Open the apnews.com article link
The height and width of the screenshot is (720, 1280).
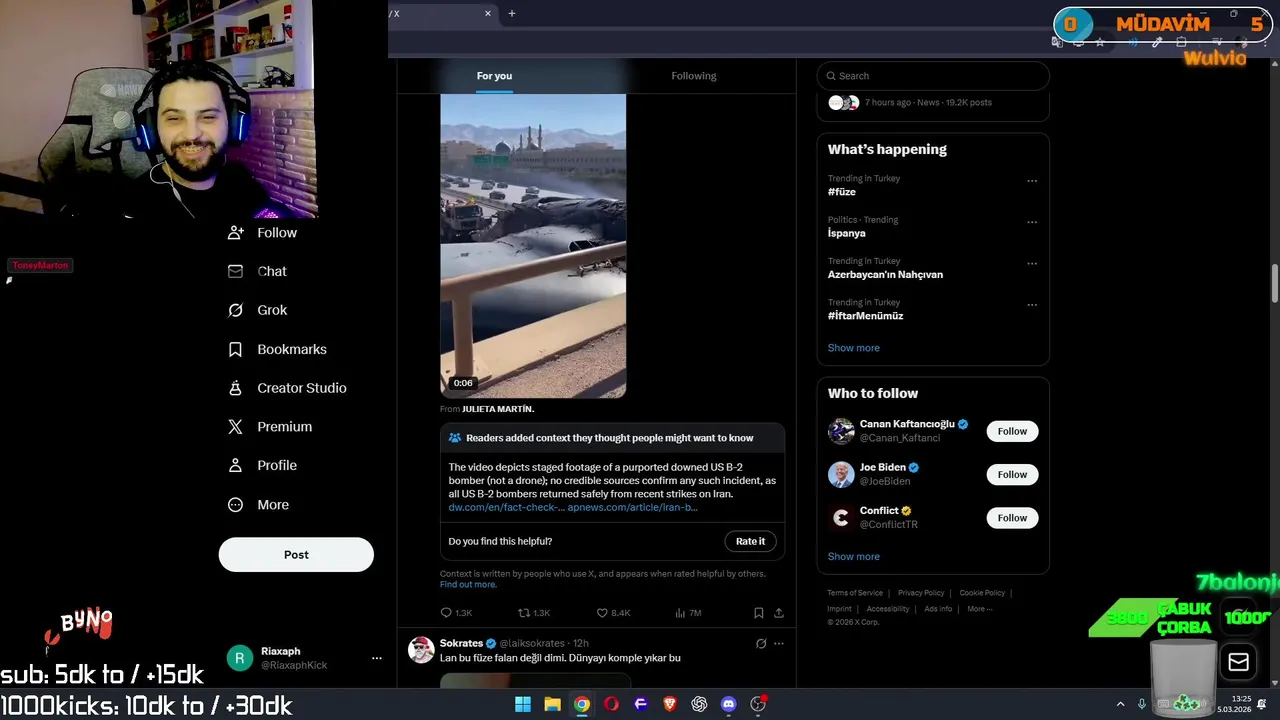pos(632,507)
